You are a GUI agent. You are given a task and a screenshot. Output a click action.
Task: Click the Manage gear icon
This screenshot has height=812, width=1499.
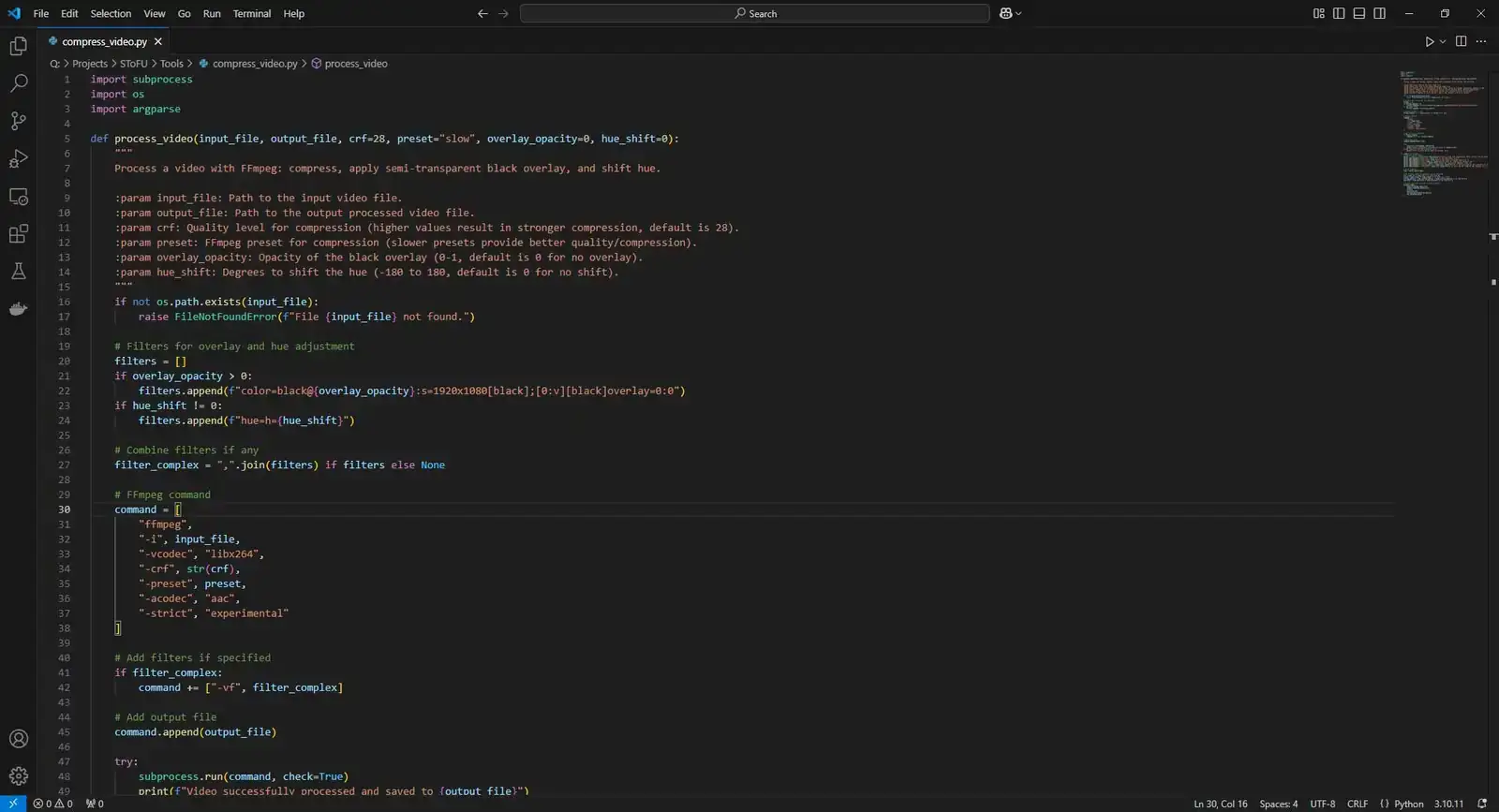18,776
